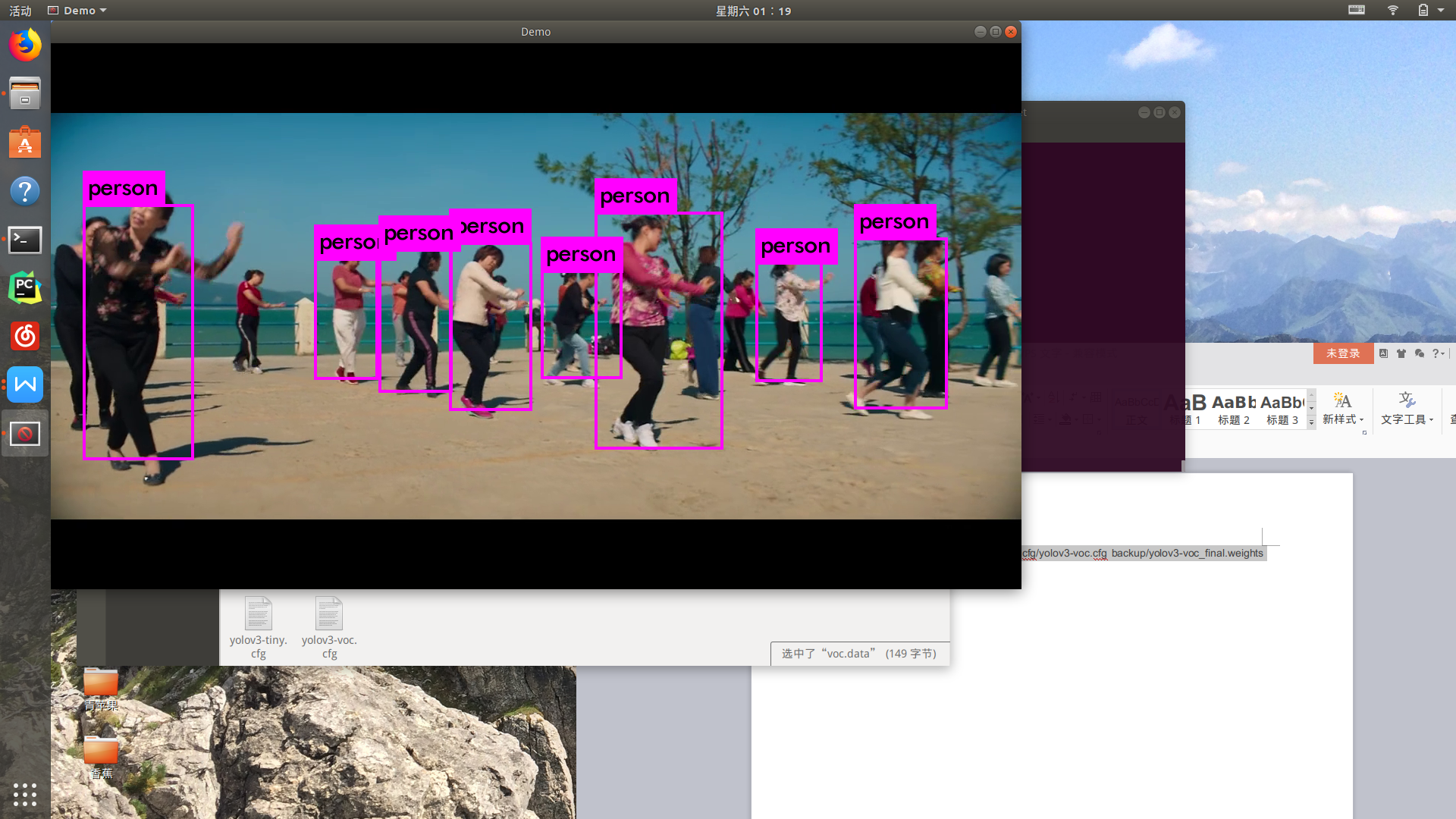Click the 青苹果 folder on the desktop
This screenshot has height=819, width=1456.
click(x=101, y=690)
